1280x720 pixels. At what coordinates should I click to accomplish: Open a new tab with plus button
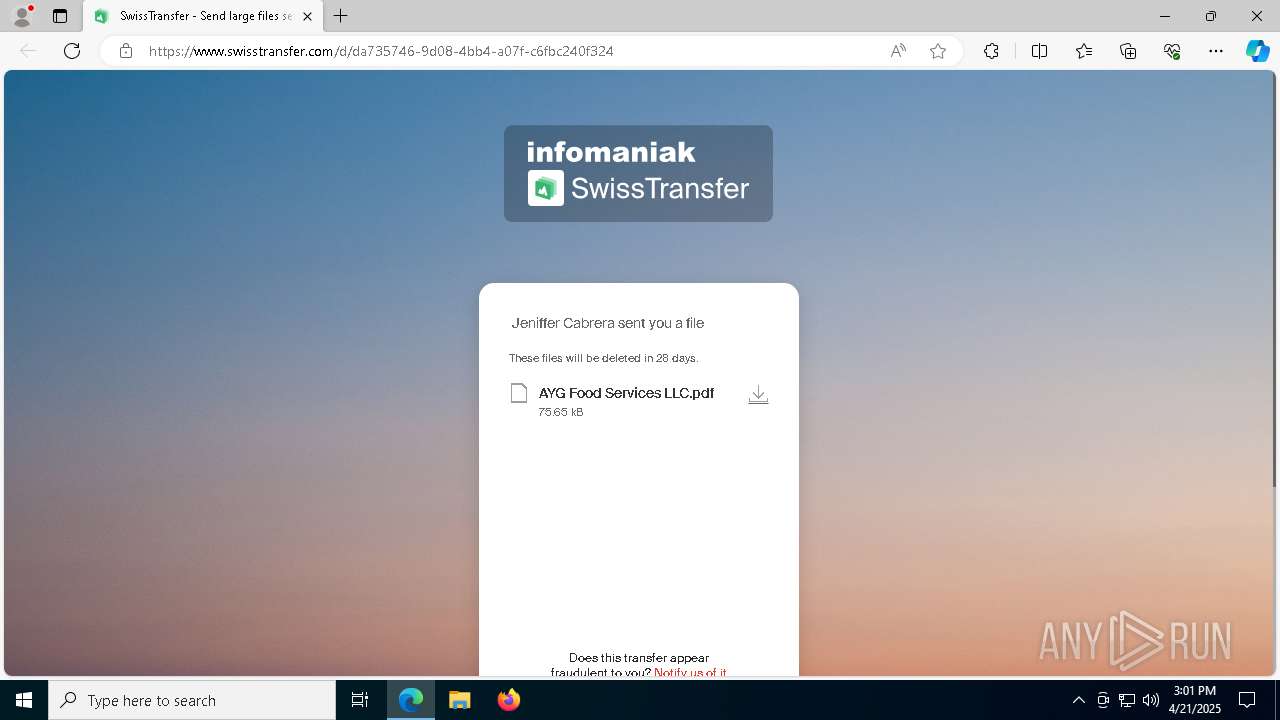coord(341,16)
